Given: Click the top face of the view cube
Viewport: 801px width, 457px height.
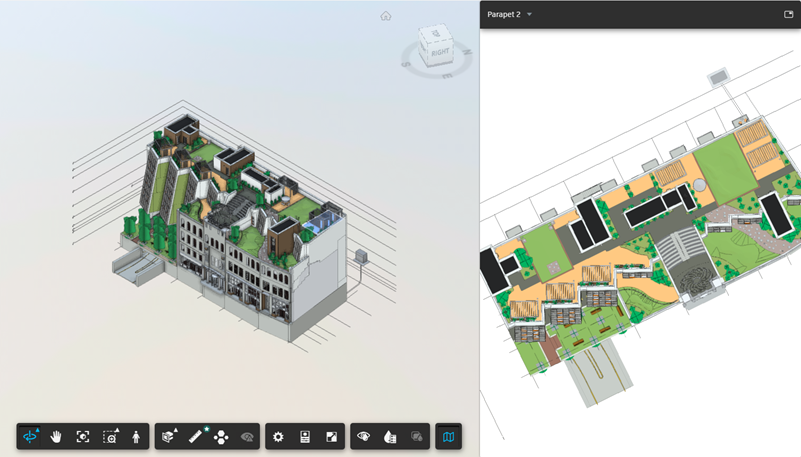Looking at the screenshot, I should (435, 33).
